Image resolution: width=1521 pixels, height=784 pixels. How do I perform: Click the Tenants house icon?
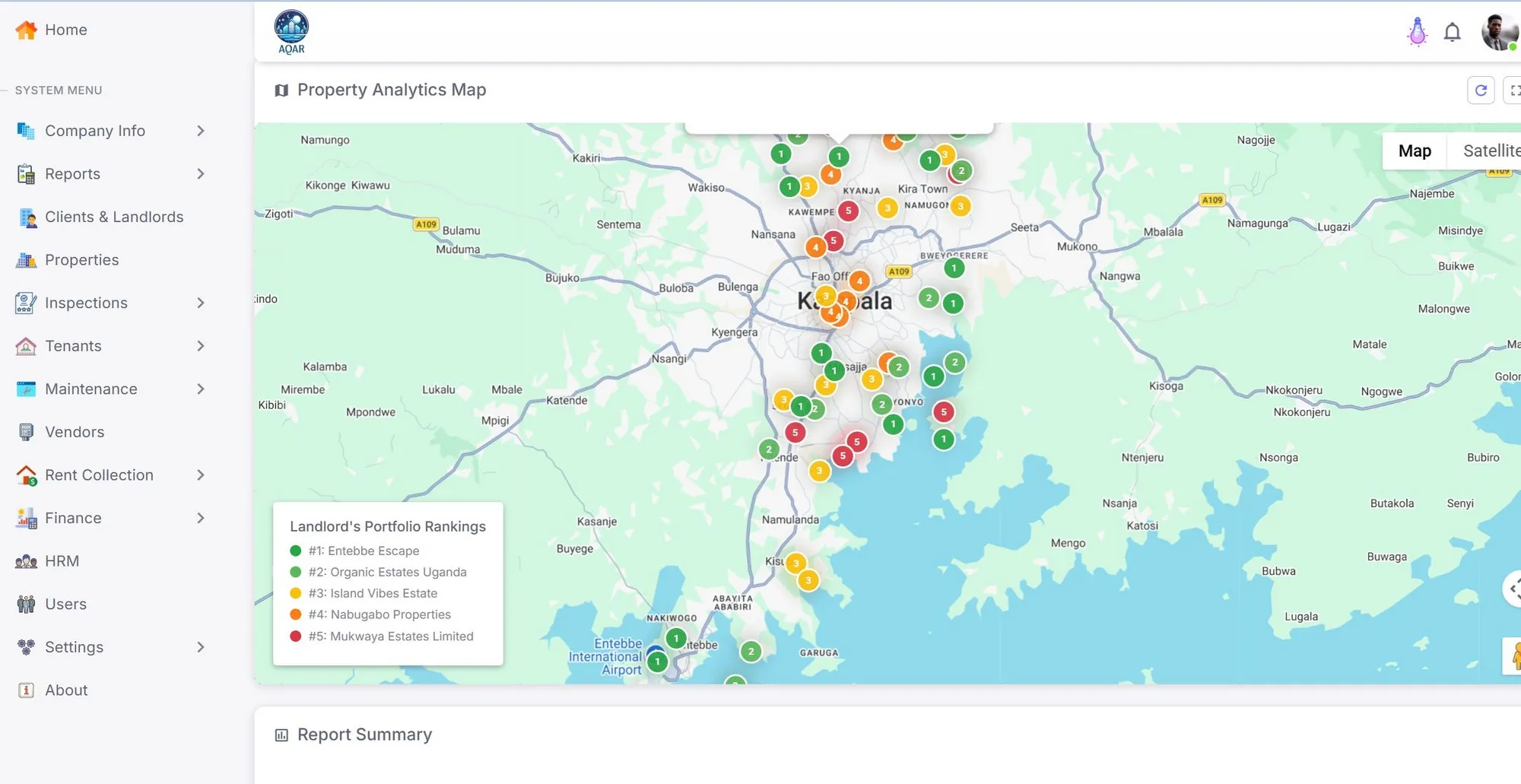(26, 346)
